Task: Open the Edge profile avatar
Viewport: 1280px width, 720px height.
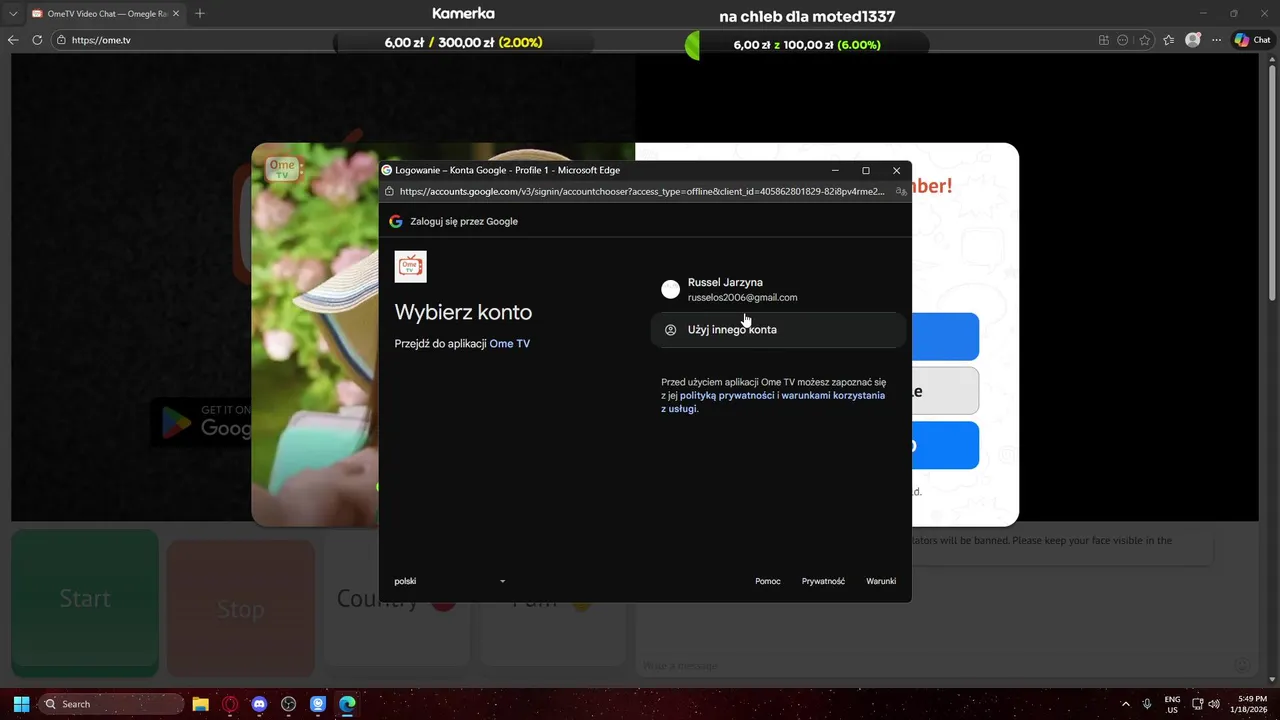Action: pyautogui.click(x=1193, y=40)
